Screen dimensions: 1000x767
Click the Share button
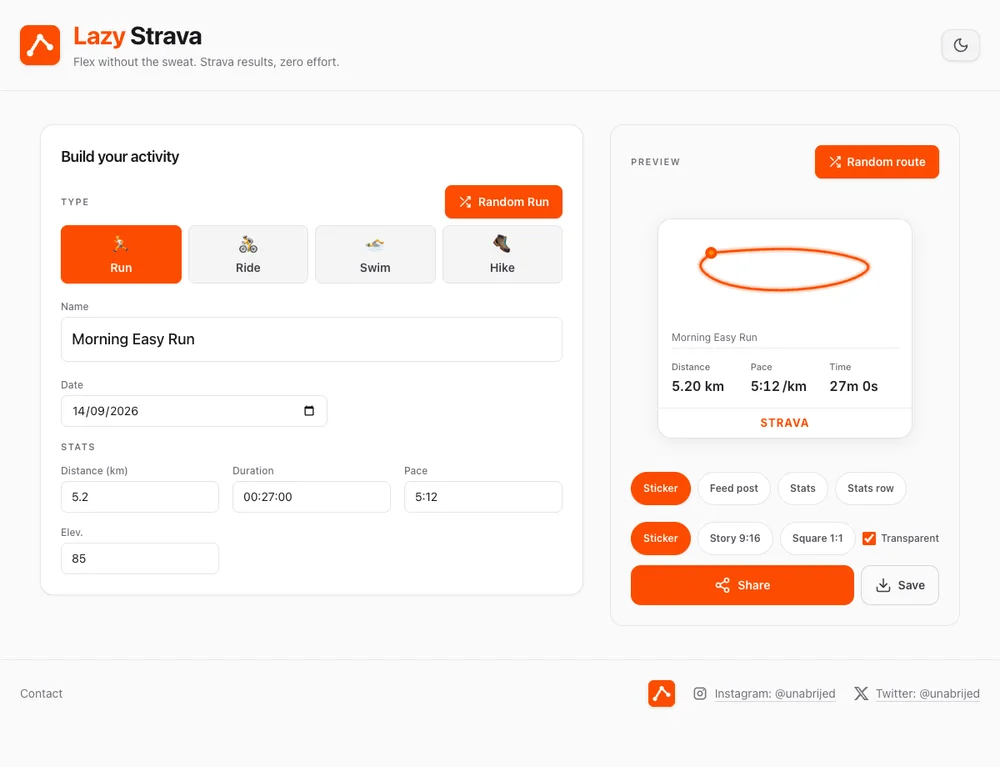(742, 585)
